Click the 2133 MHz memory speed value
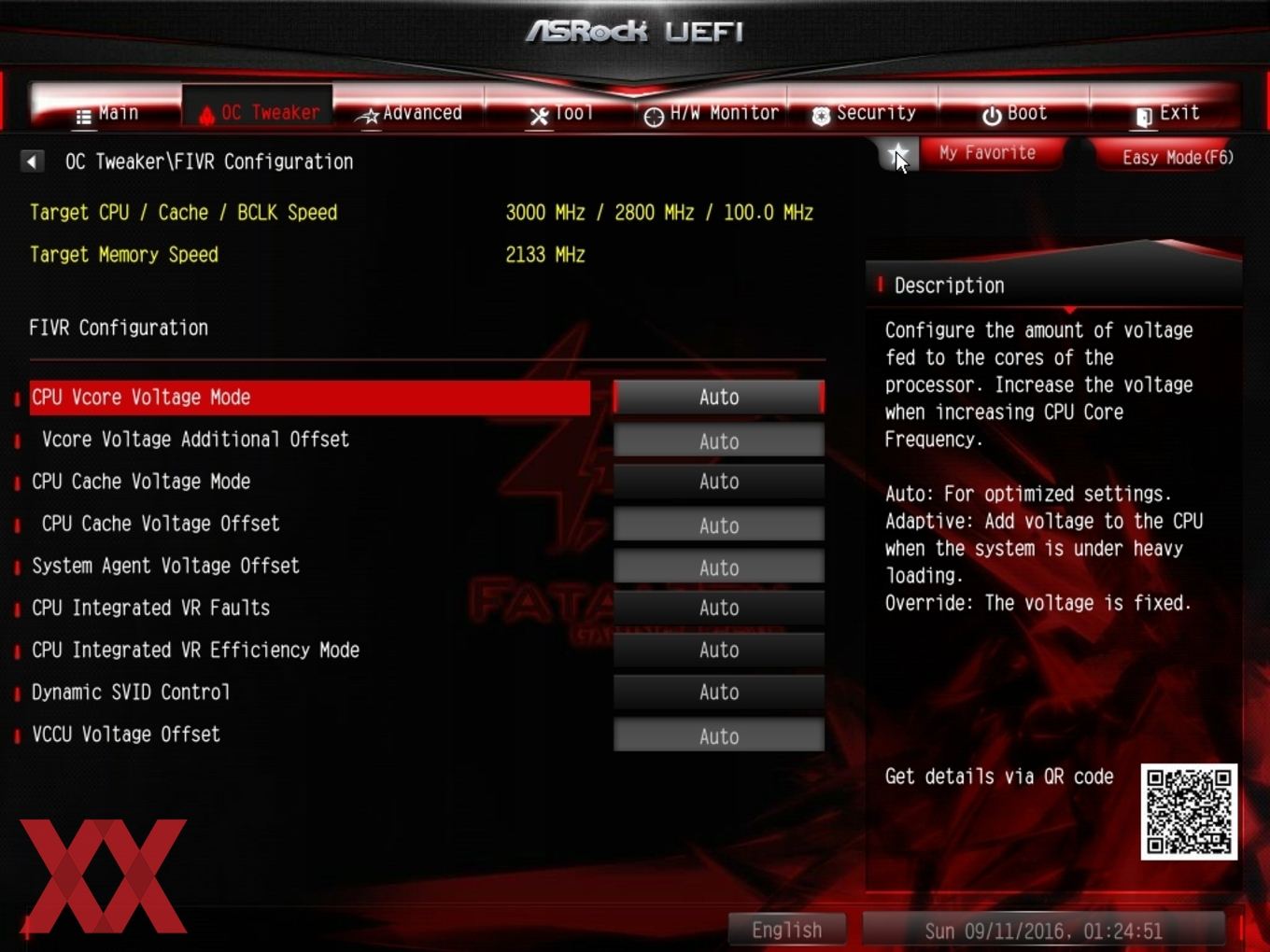The width and height of the screenshot is (1270, 952). coord(545,255)
